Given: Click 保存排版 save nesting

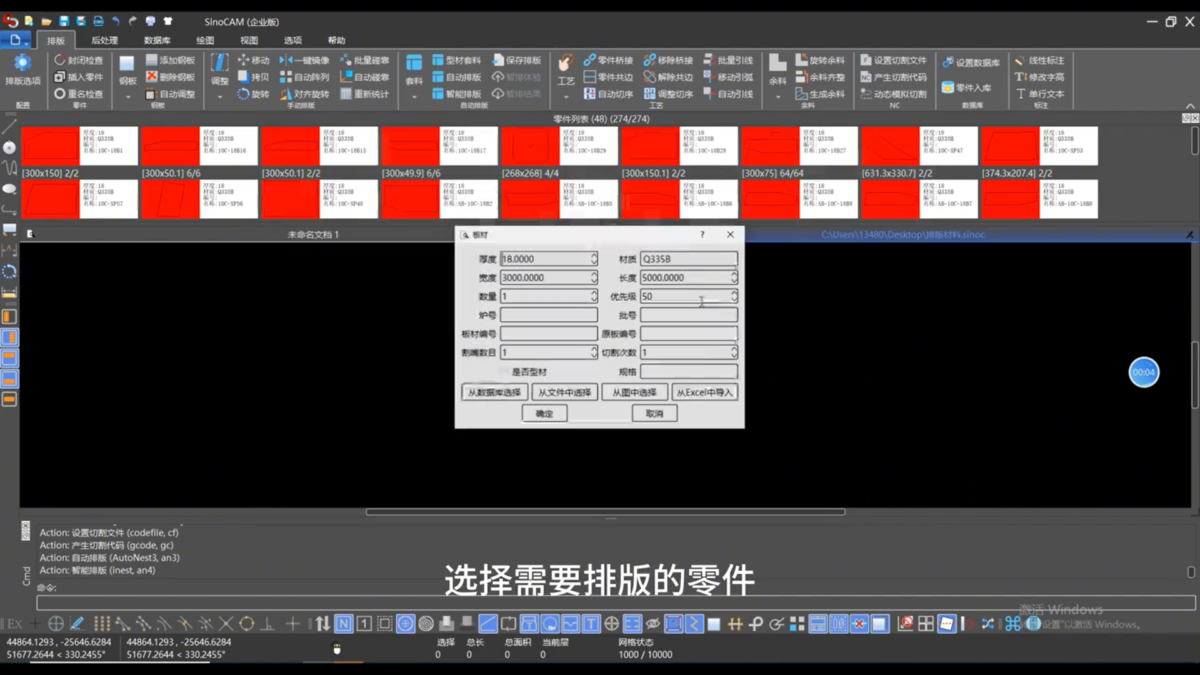Looking at the screenshot, I should [516, 60].
